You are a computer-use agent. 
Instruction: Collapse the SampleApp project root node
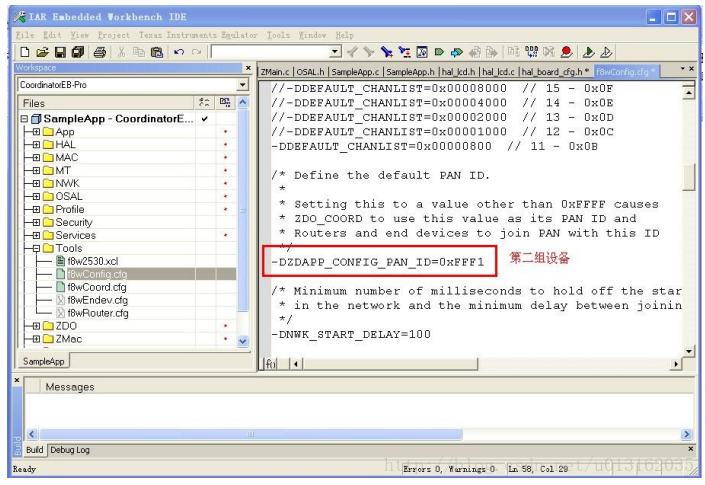coord(24,119)
